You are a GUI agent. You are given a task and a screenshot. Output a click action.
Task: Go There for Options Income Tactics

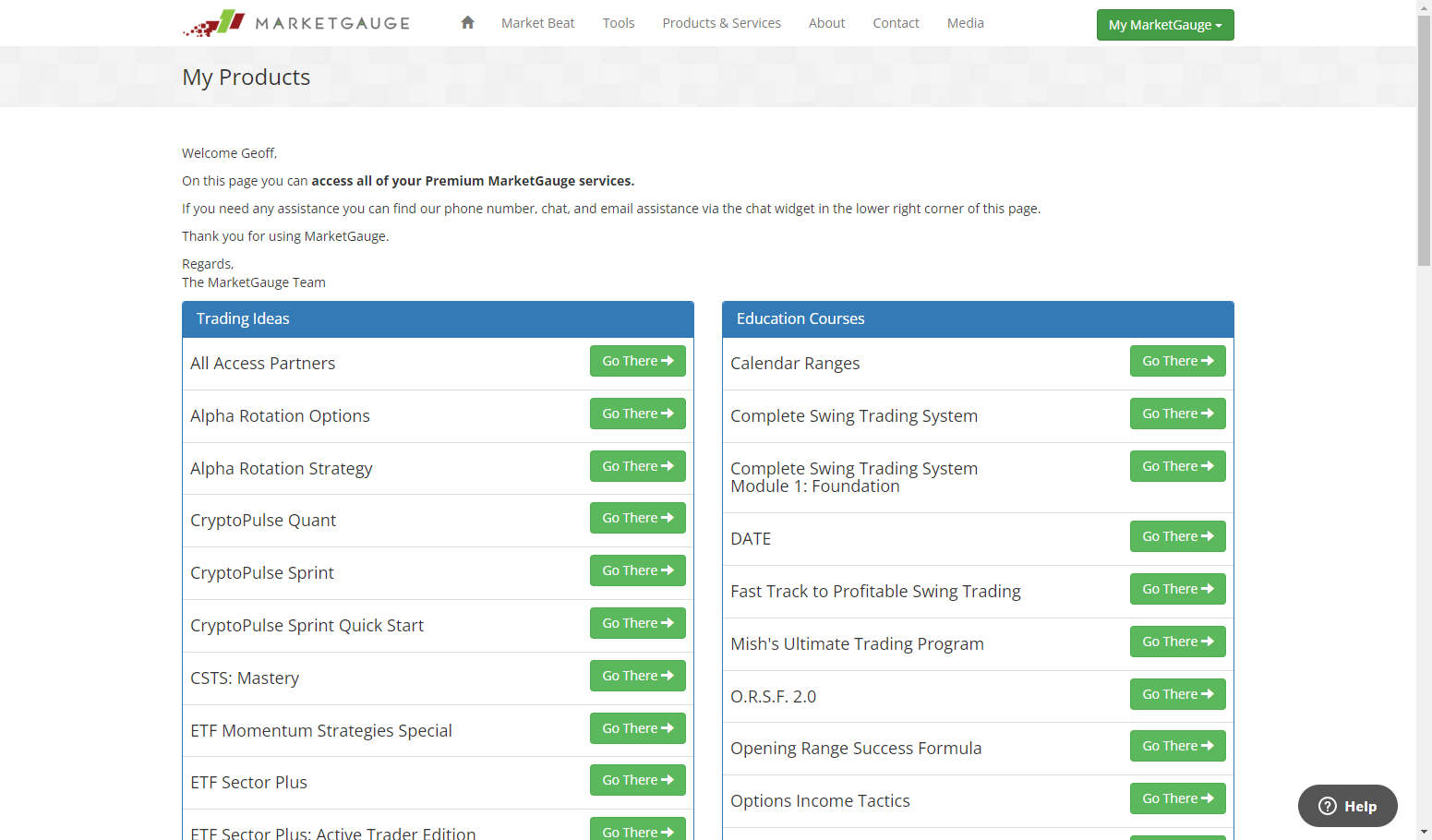tap(1178, 798)
